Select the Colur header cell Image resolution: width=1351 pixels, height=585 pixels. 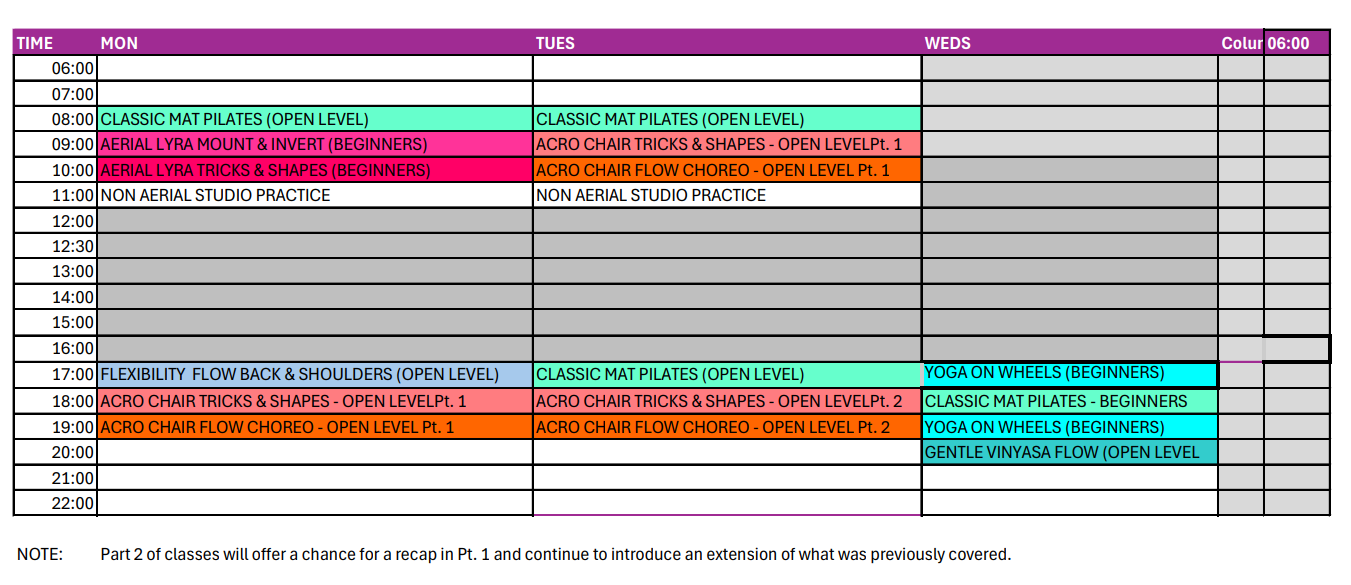(1241, 43)
